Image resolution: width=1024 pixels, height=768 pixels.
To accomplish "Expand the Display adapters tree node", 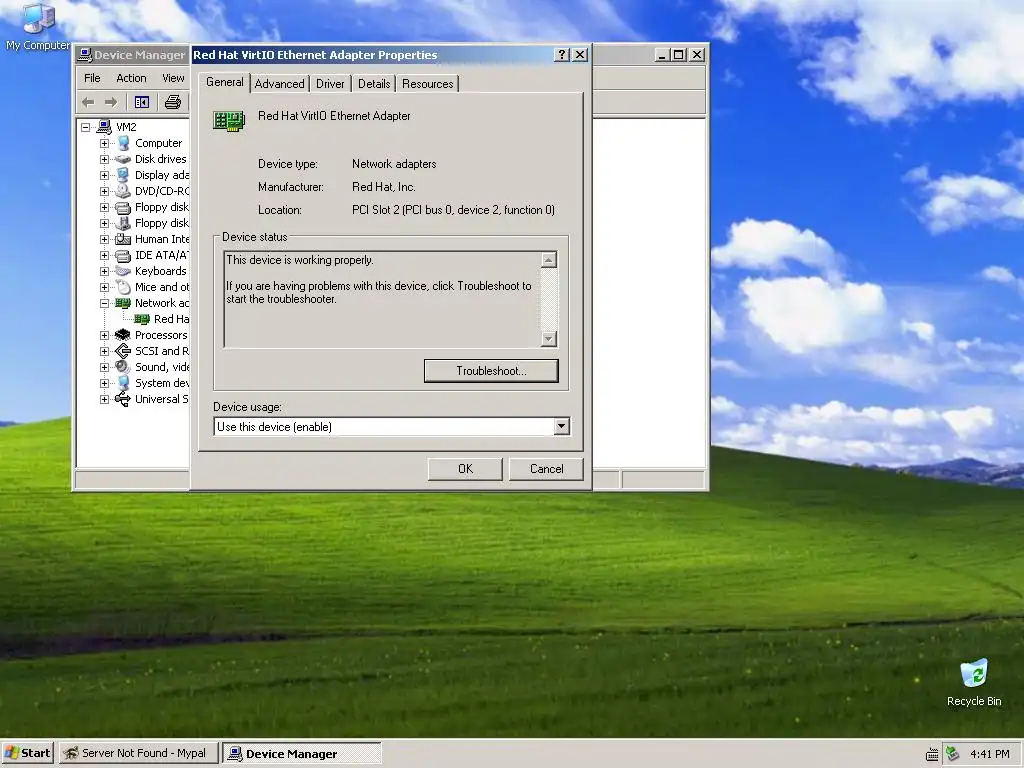I will 104,175.
